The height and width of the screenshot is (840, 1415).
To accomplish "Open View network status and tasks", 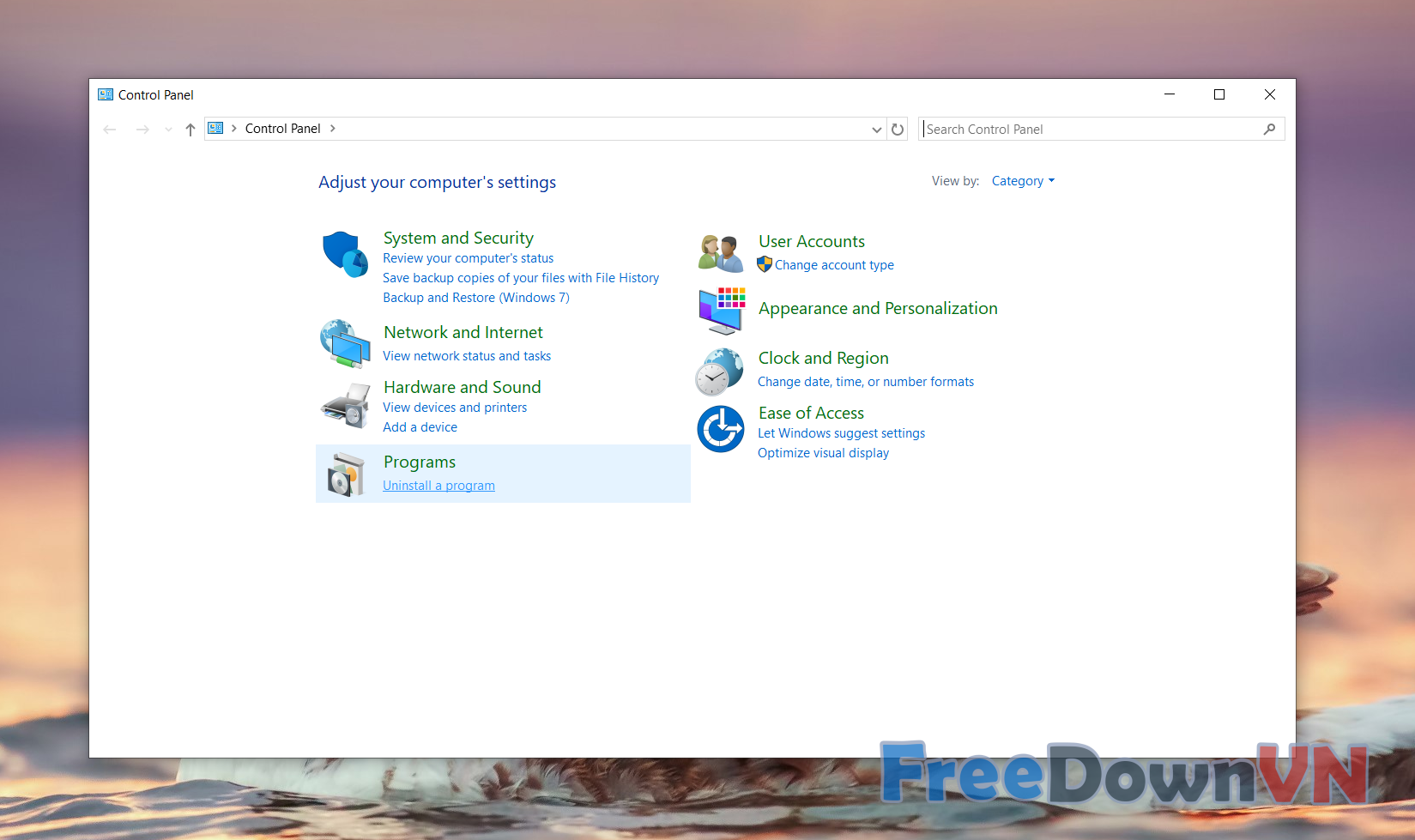I will pos(467,356).
